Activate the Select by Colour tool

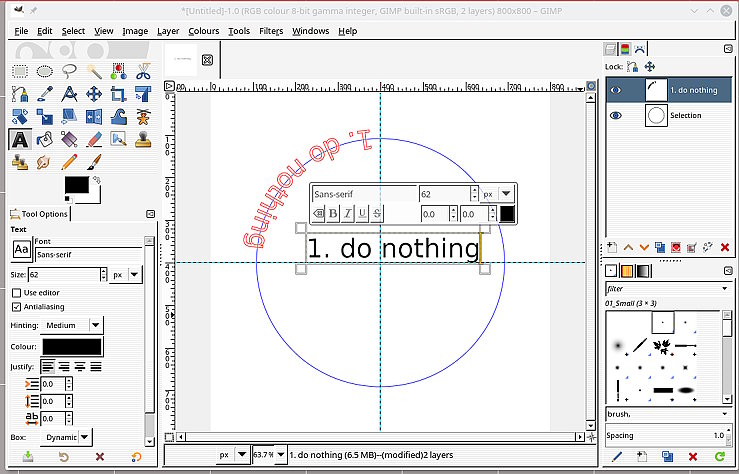[118, 72]
